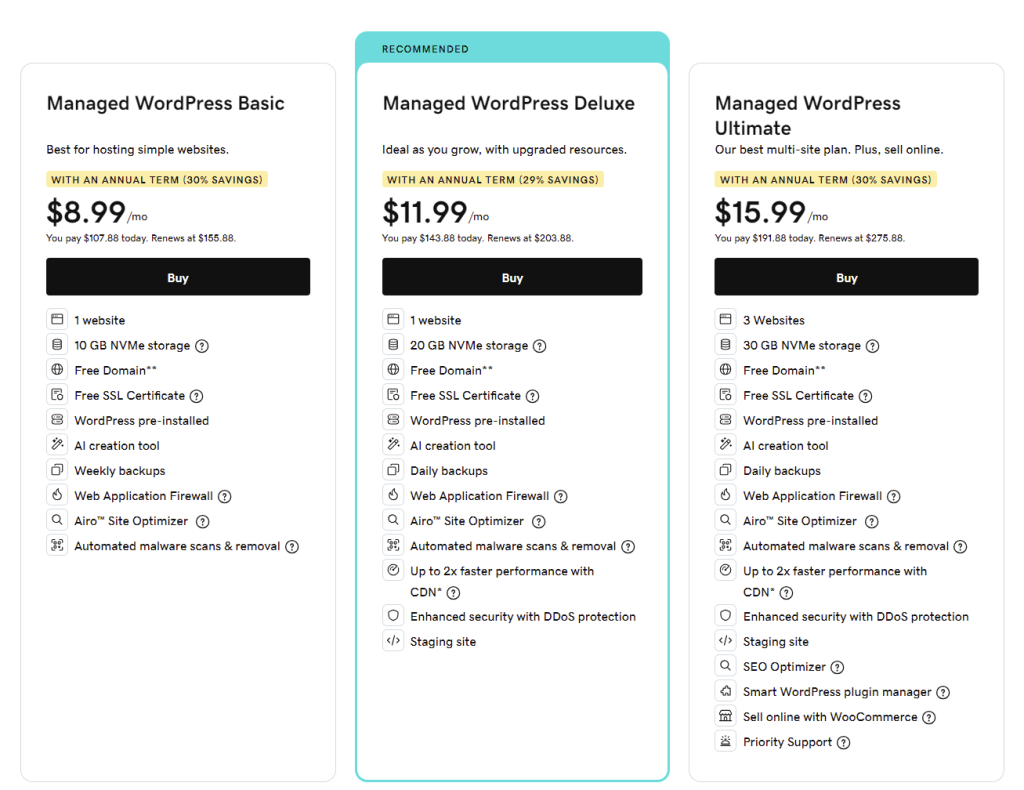
Task: Click help icon beside Smart WordPress plugin manager
Action: [943, 692]
